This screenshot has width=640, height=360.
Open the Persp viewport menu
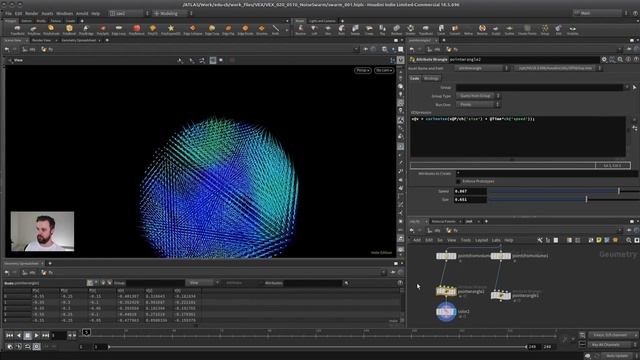coord(362,70)
